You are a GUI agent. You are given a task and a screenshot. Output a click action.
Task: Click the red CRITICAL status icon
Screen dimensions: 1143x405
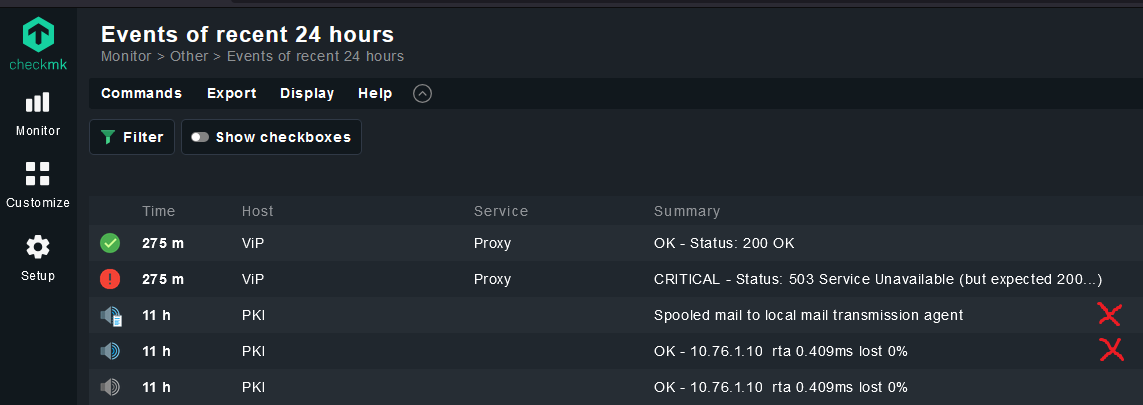point(110,279)
